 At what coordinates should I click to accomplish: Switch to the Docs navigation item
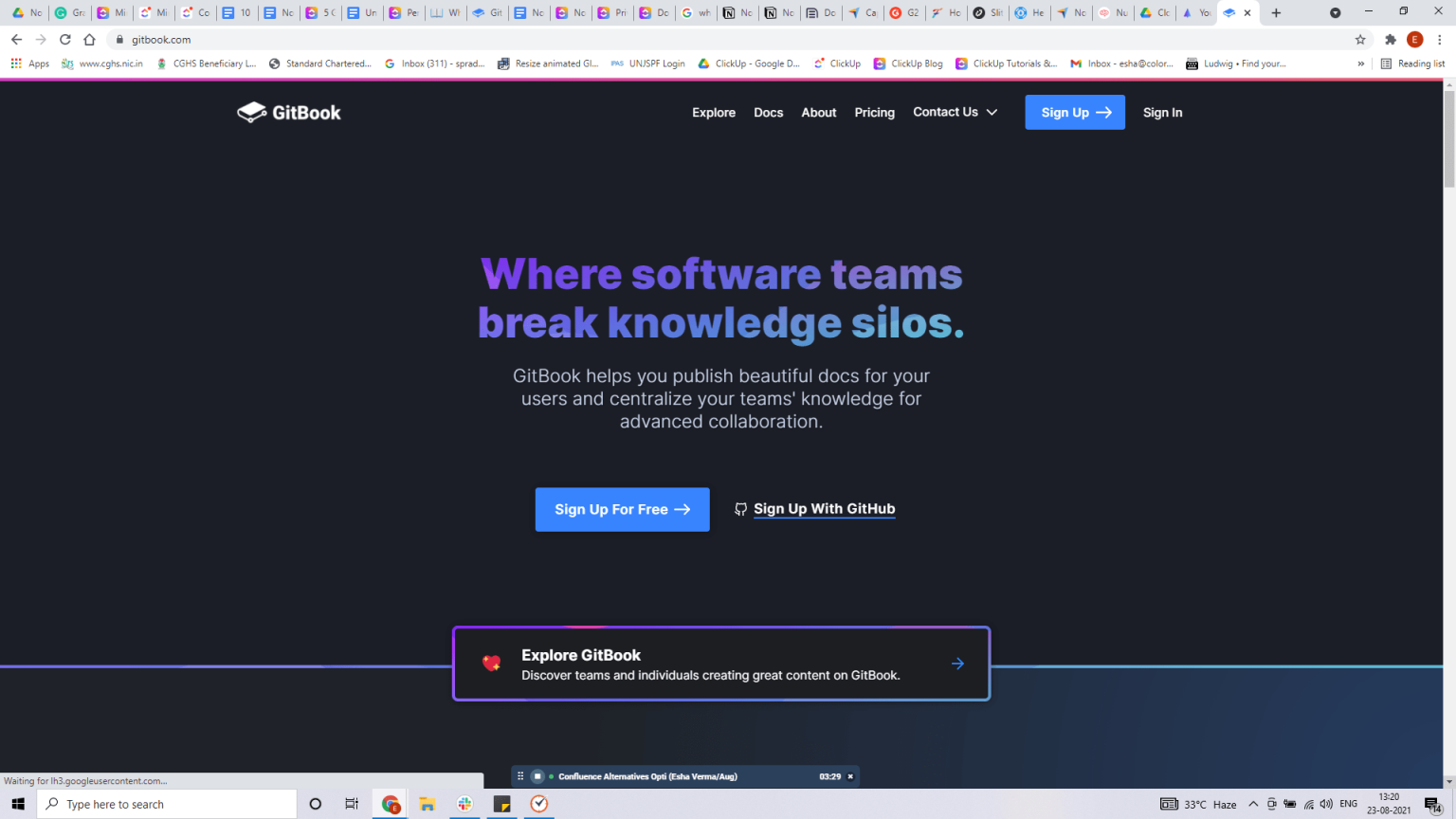(768, 112)
